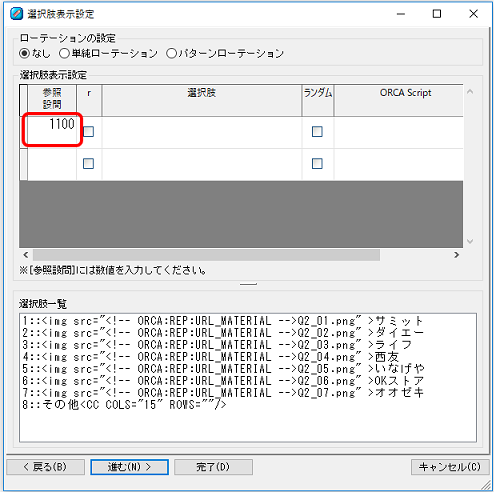Check the r checkbox in second row
This screenshot has width=496, height=492.
tap(88, 163)
